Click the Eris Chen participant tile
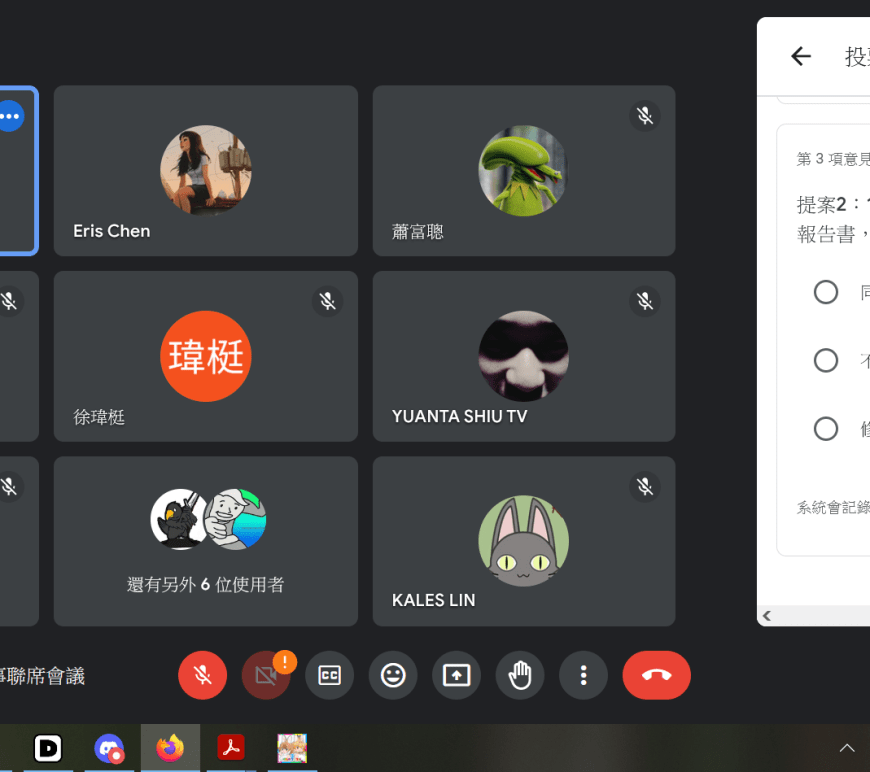This screenshot has height=772, width=870. [x=205, y=171]
